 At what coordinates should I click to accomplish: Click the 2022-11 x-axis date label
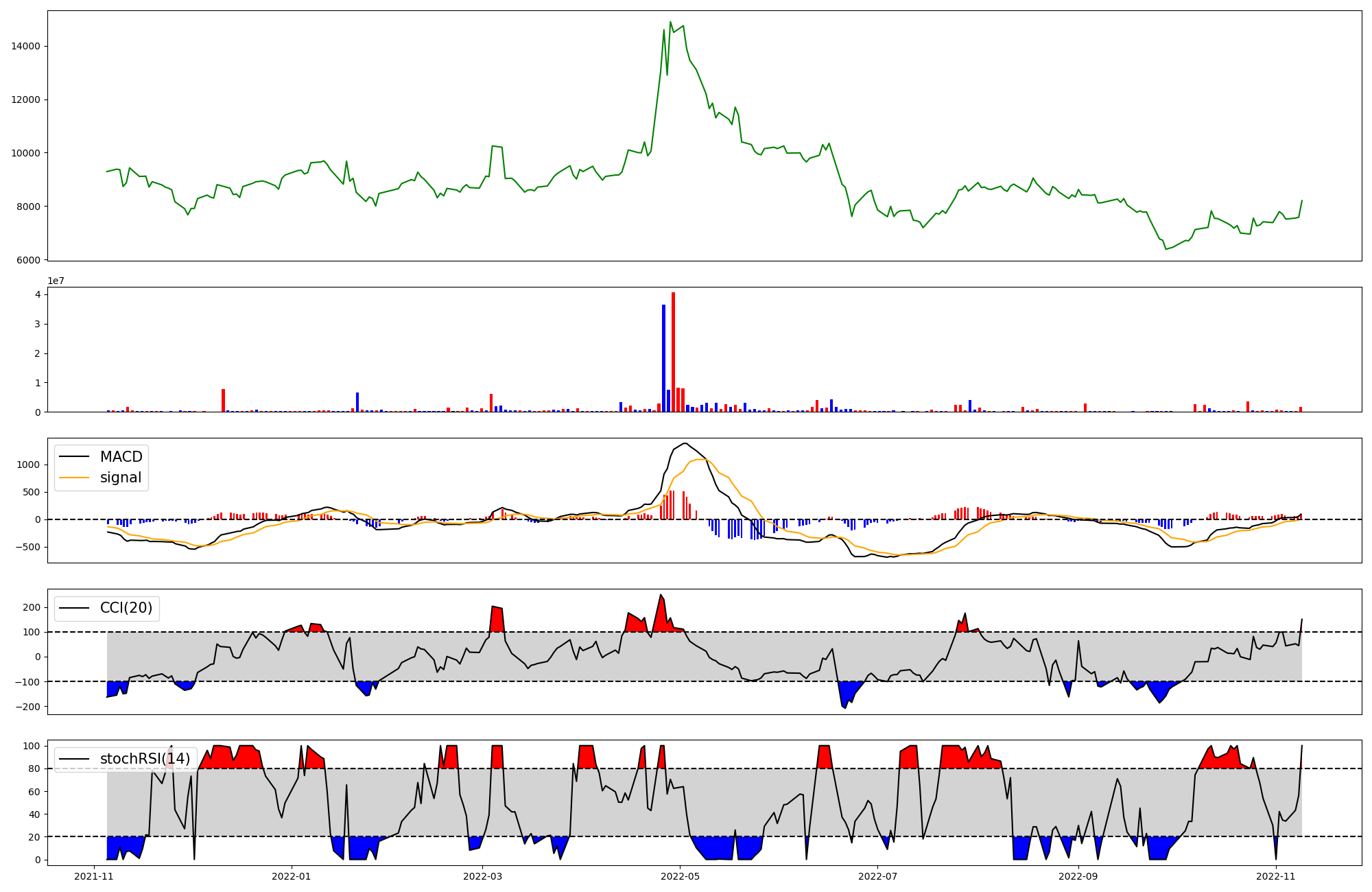click(1275, 876)
